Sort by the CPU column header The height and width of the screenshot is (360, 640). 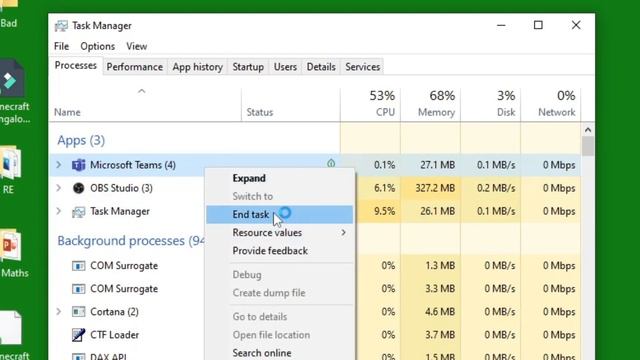point(370,104)
